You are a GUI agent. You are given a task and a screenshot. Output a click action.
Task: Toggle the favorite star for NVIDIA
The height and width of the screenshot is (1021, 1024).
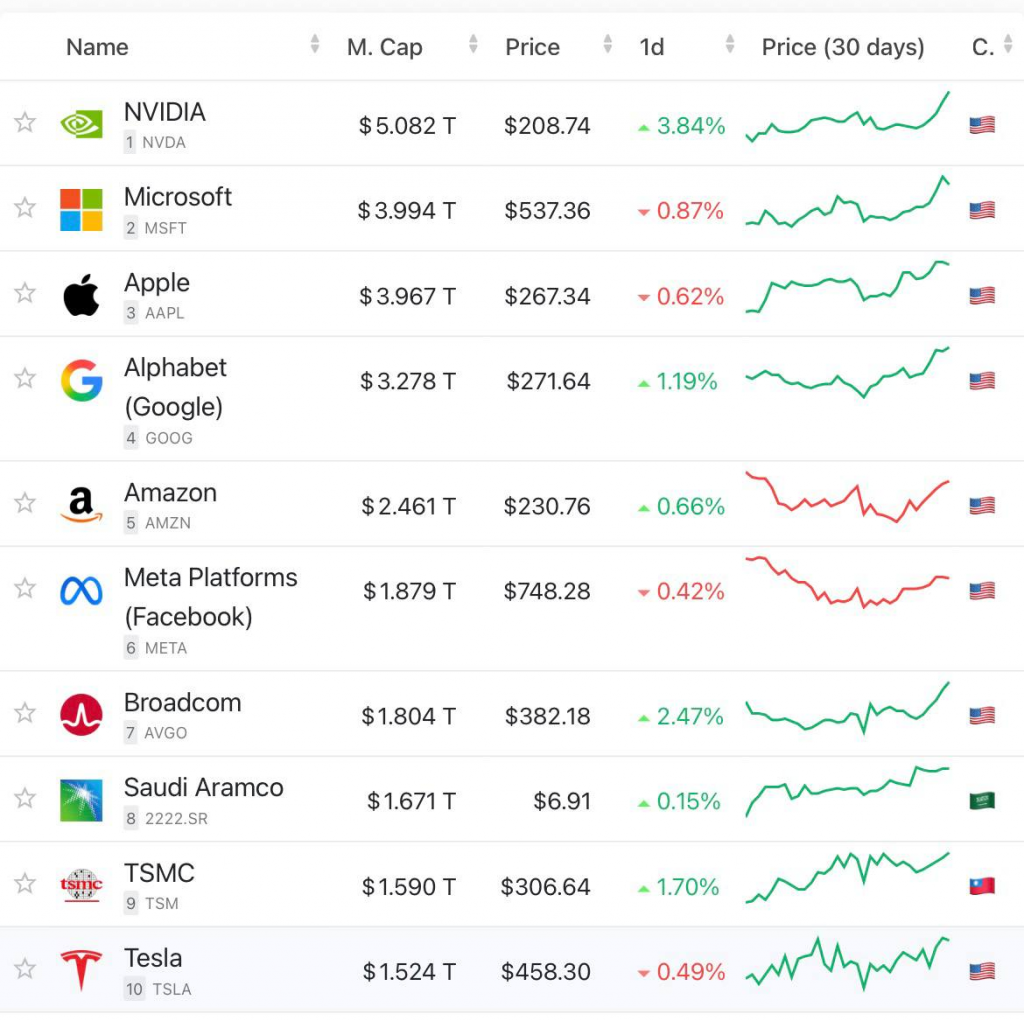click(25, 122)
